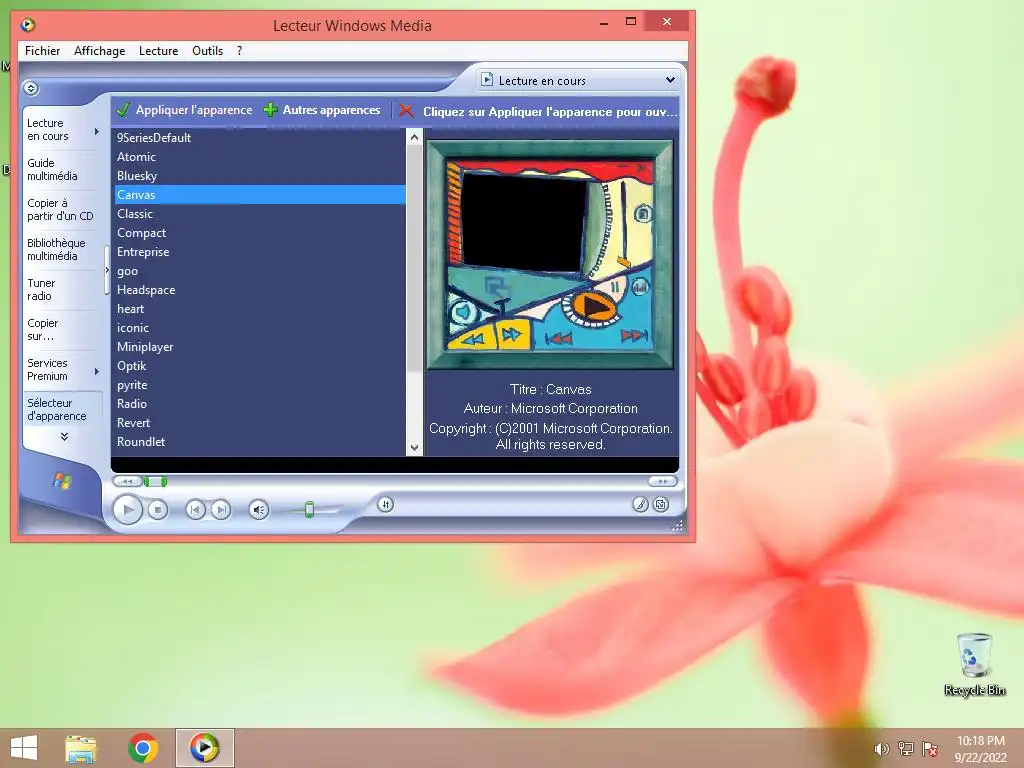Select the Atomic skin
Screen dimensions: 1024x768
(x=260, y=157)
